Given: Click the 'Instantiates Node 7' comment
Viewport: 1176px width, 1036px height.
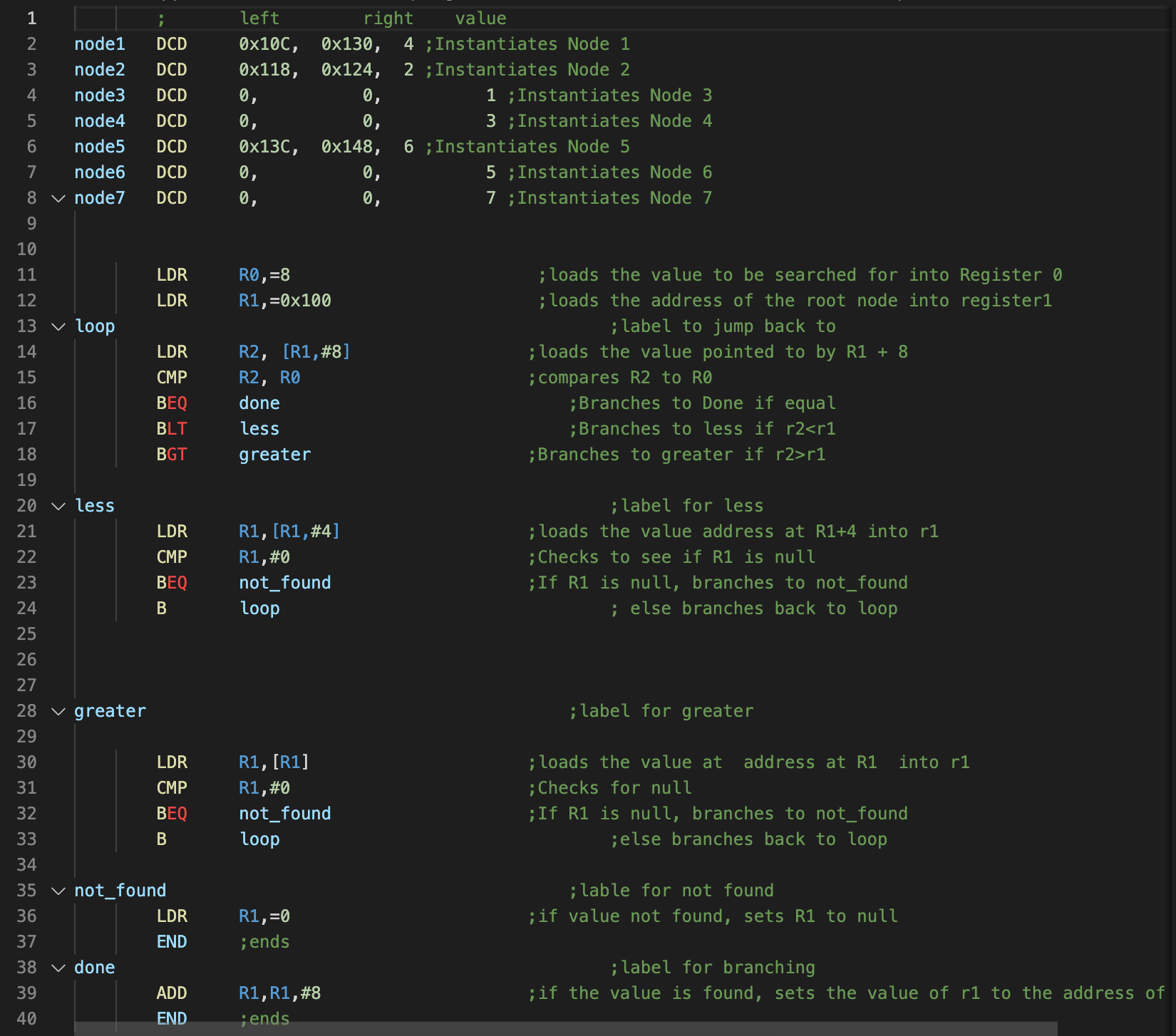Looking at the screenshot, I should coord(610,198).
